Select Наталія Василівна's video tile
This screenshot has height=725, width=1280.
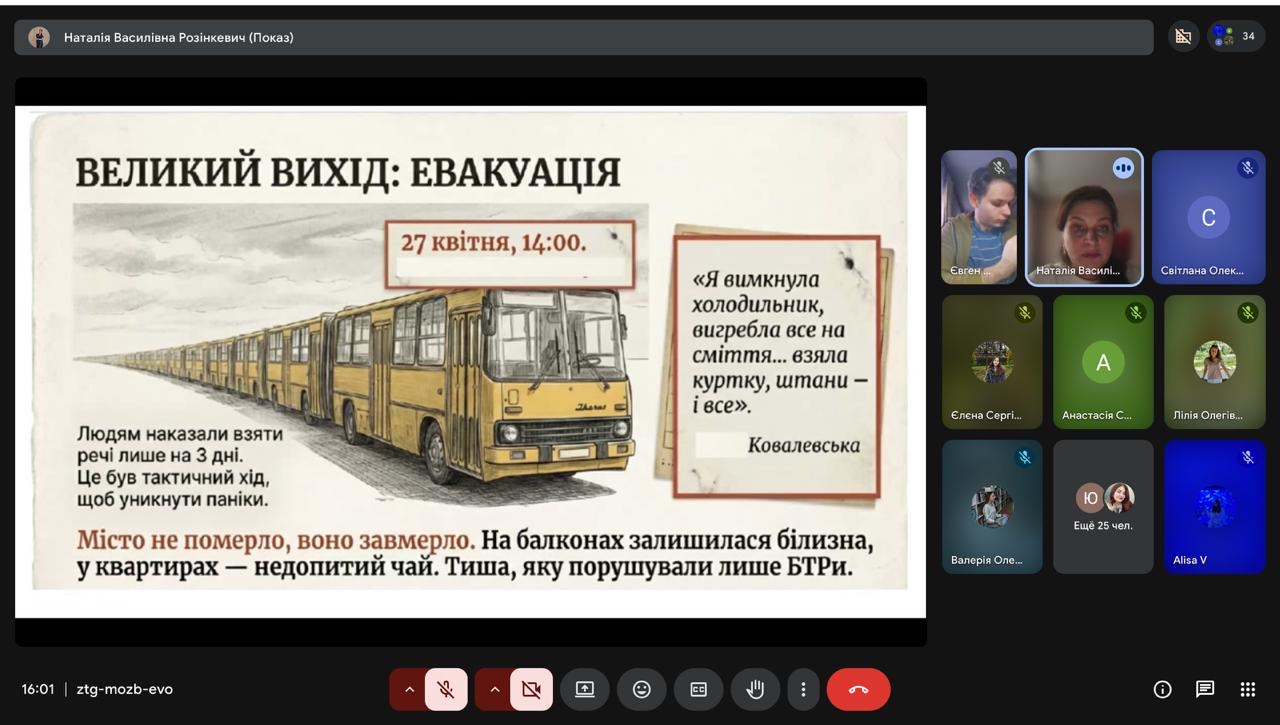point(1084,217)
